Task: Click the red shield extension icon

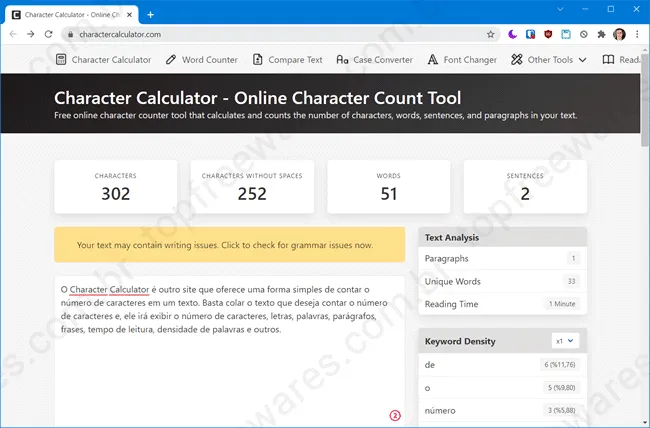Action: click(x=548, y=34)
